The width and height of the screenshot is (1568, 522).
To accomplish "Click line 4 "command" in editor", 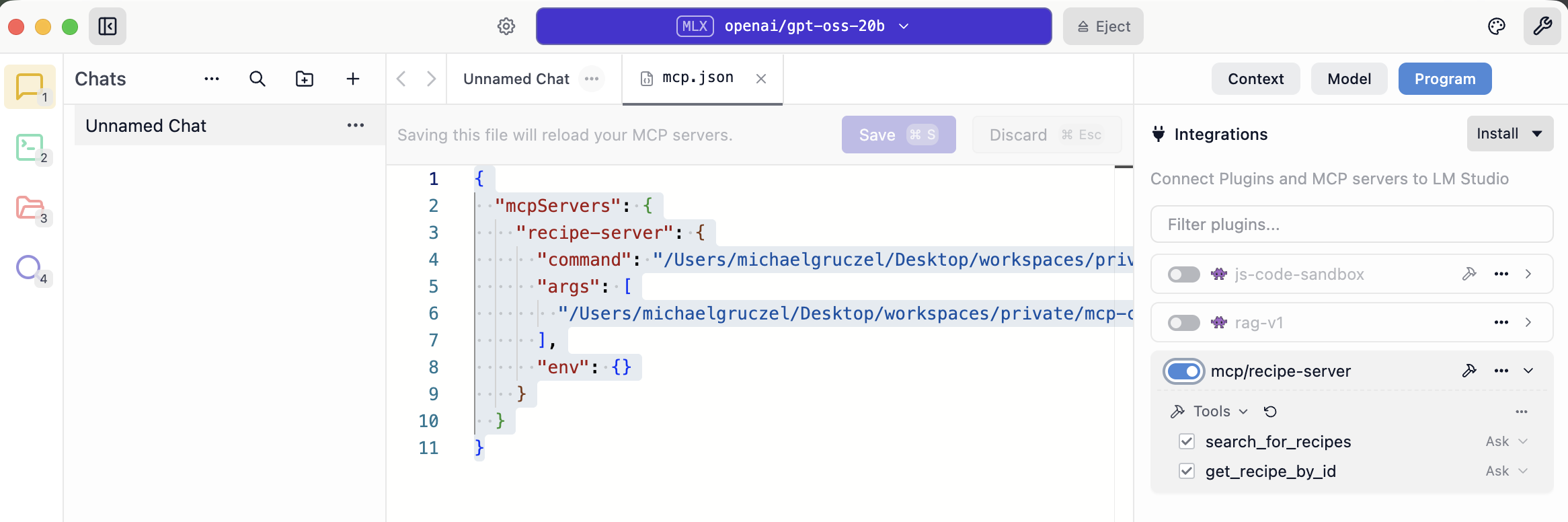I will click(x=584, y=260).
